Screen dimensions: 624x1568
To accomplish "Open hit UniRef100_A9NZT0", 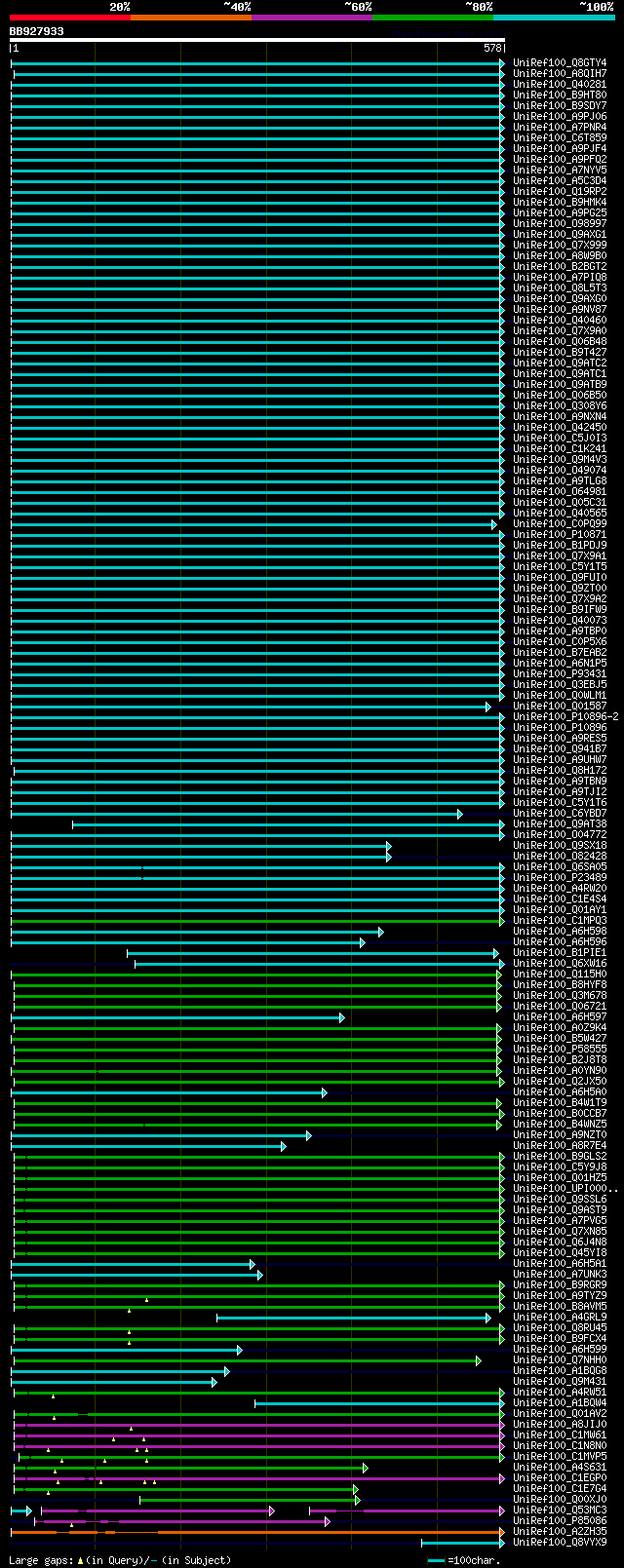I will coord(560,1135).
